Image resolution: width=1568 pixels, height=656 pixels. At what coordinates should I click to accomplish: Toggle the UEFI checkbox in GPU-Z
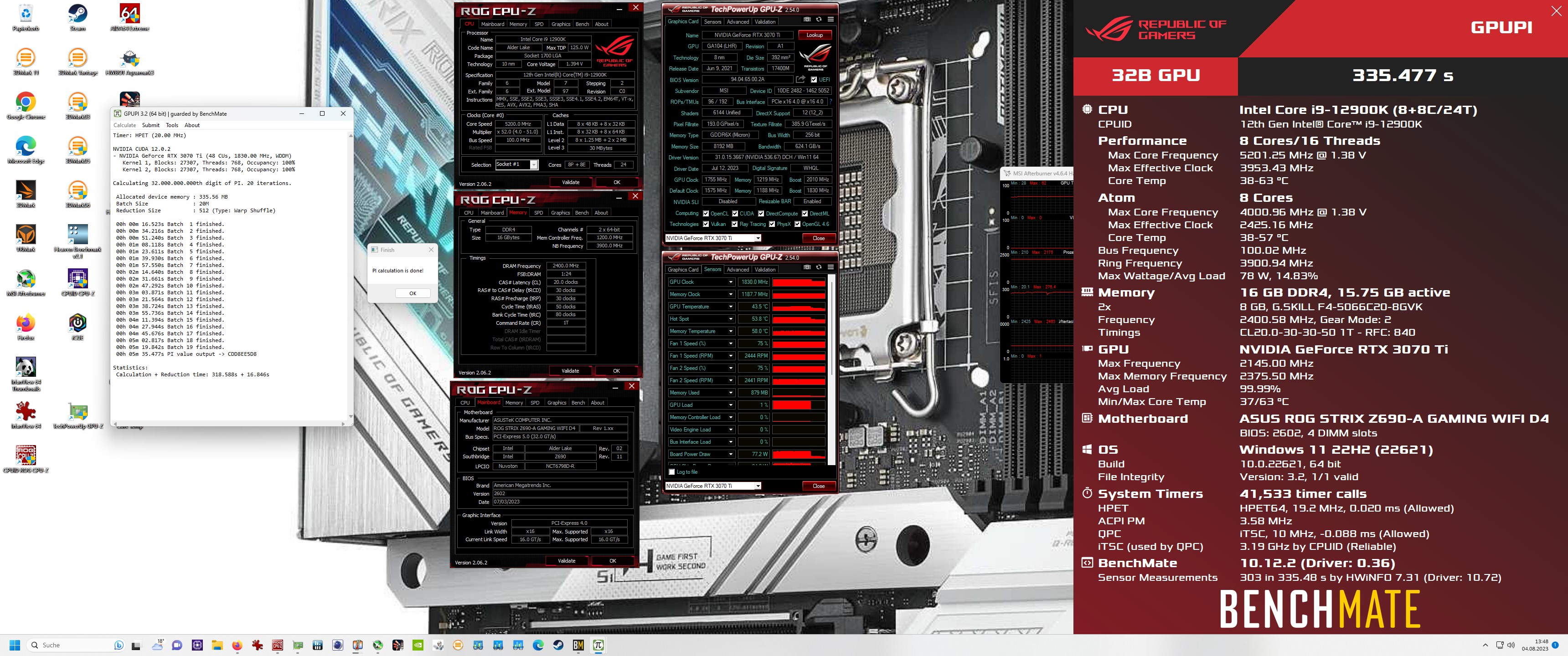pos(814,80)
